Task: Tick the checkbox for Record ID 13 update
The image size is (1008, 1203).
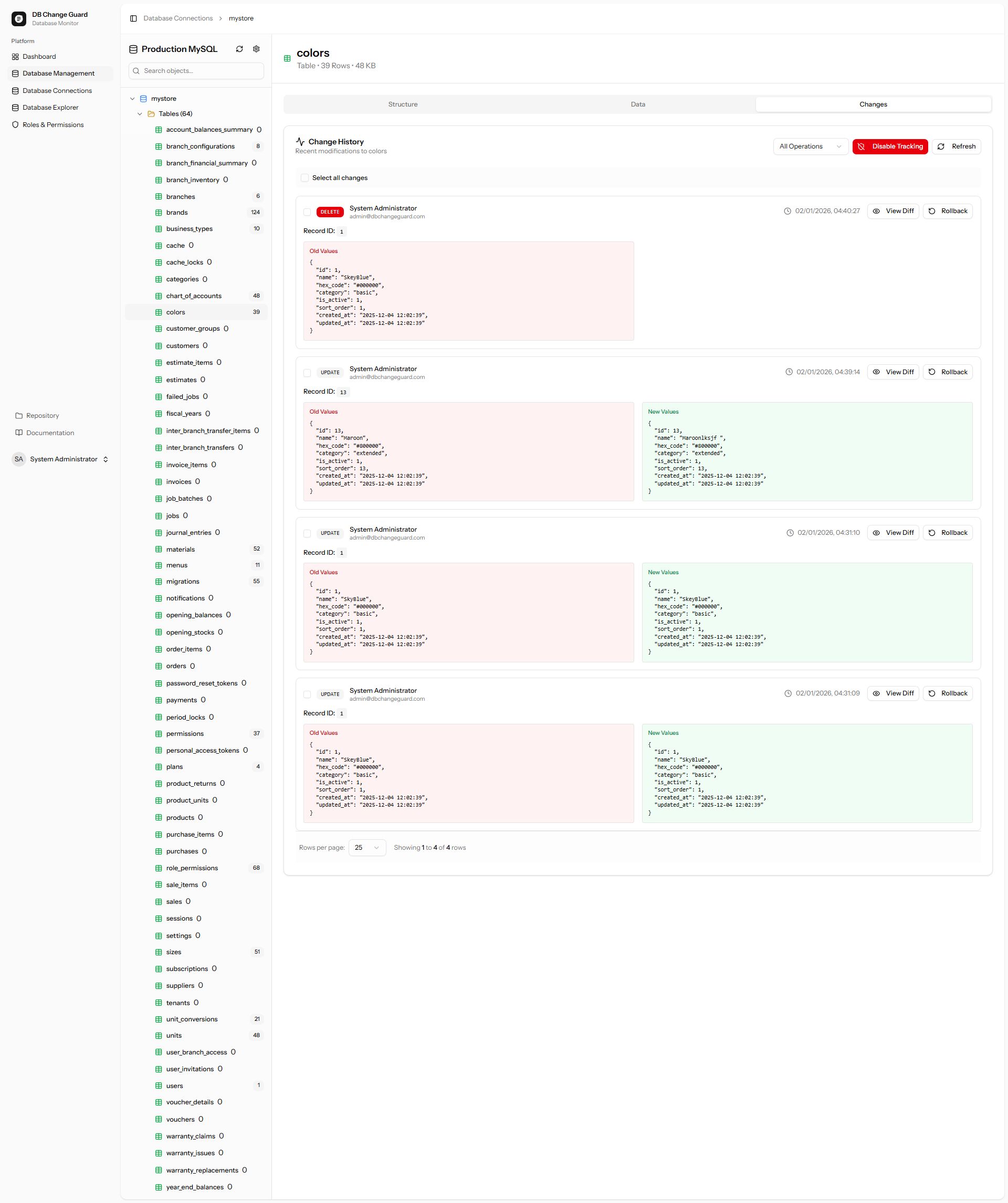Action: point(307,373)
